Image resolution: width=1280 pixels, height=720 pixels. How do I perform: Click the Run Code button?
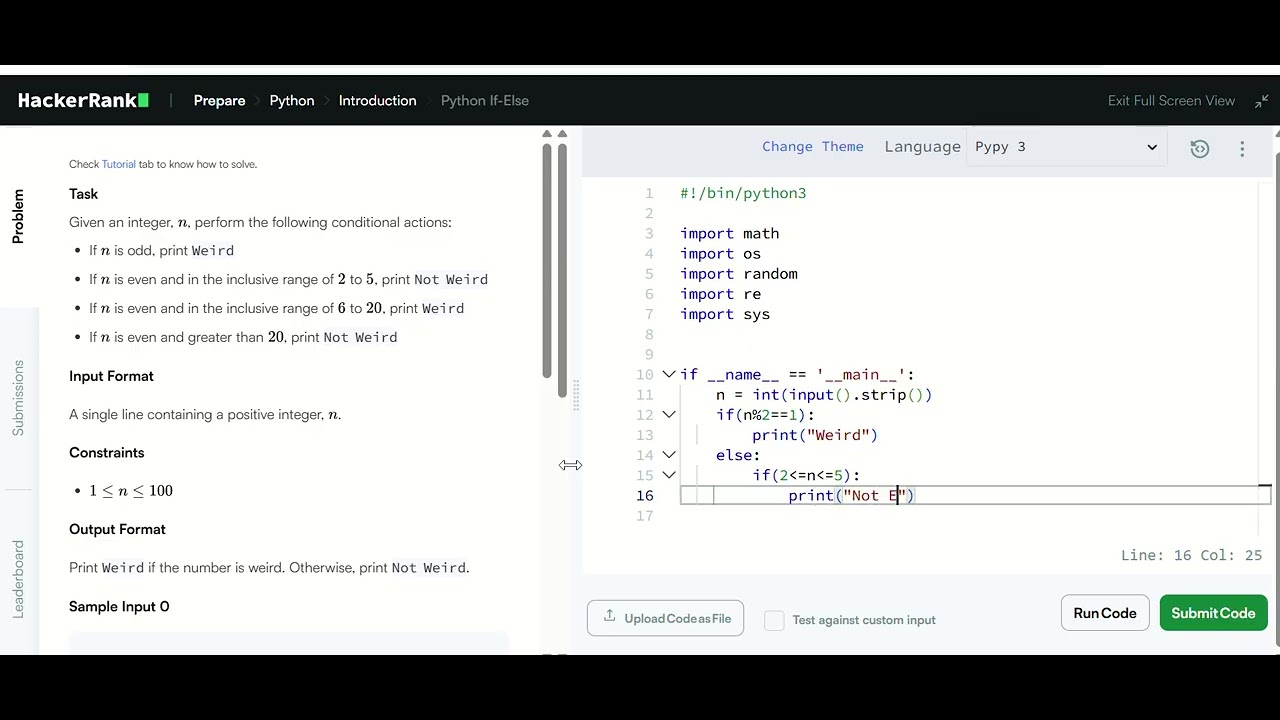pyautogui.click(x=1105, y=613)
